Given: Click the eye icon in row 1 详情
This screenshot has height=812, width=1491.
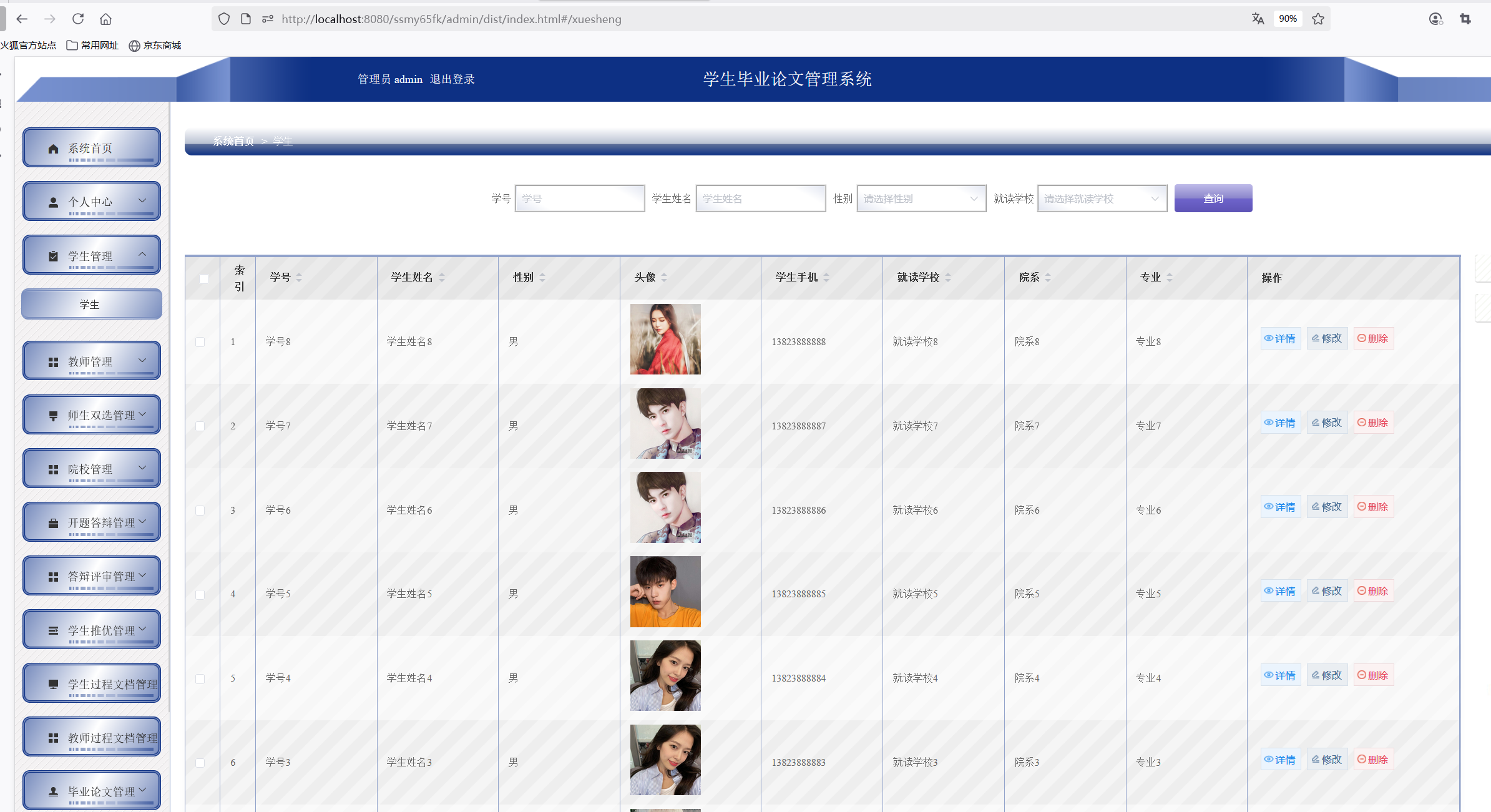Looking at the screenshot, I should tap(1268, 338).
